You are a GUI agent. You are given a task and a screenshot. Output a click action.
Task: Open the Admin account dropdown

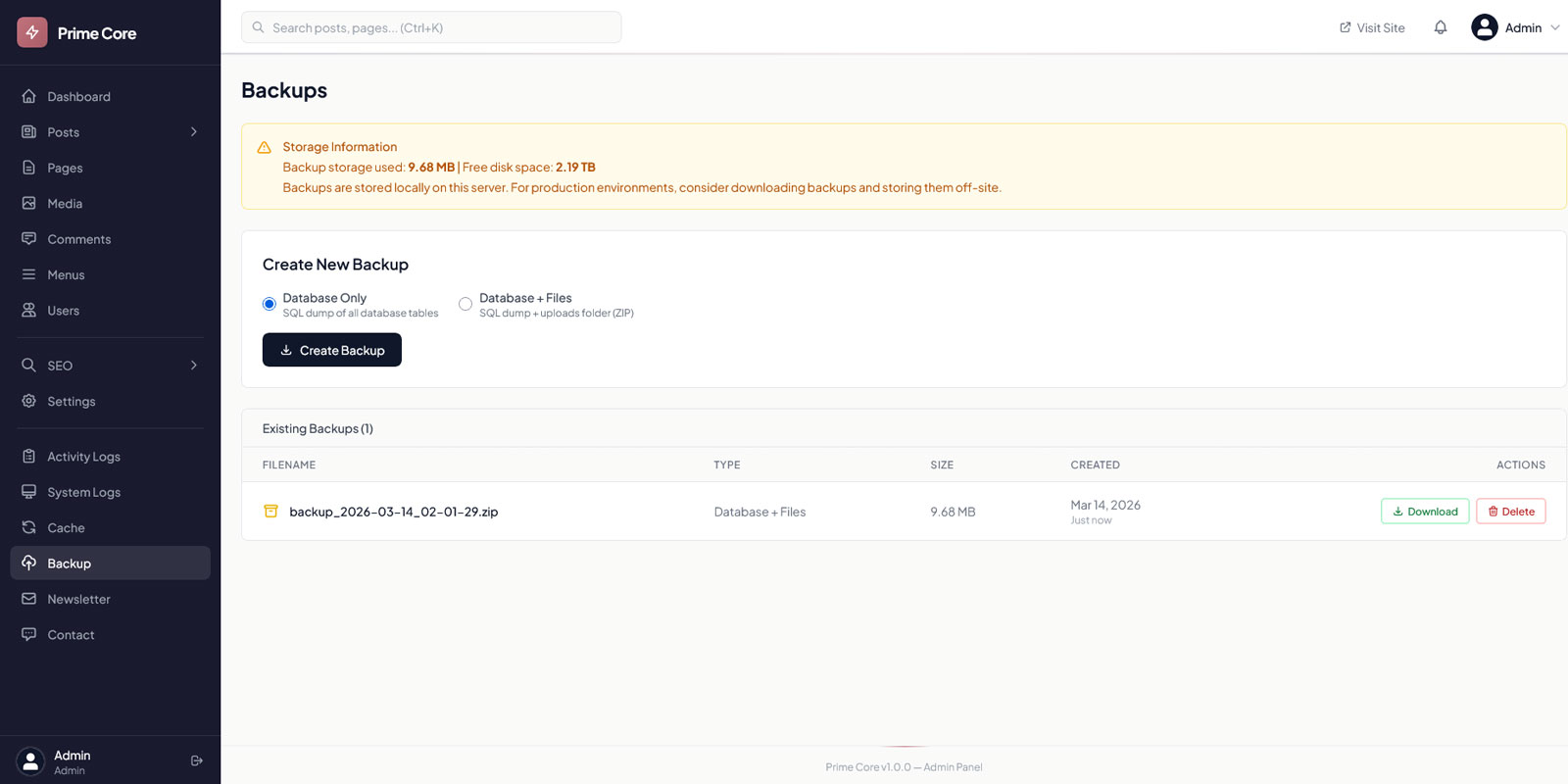point(1514,27)
